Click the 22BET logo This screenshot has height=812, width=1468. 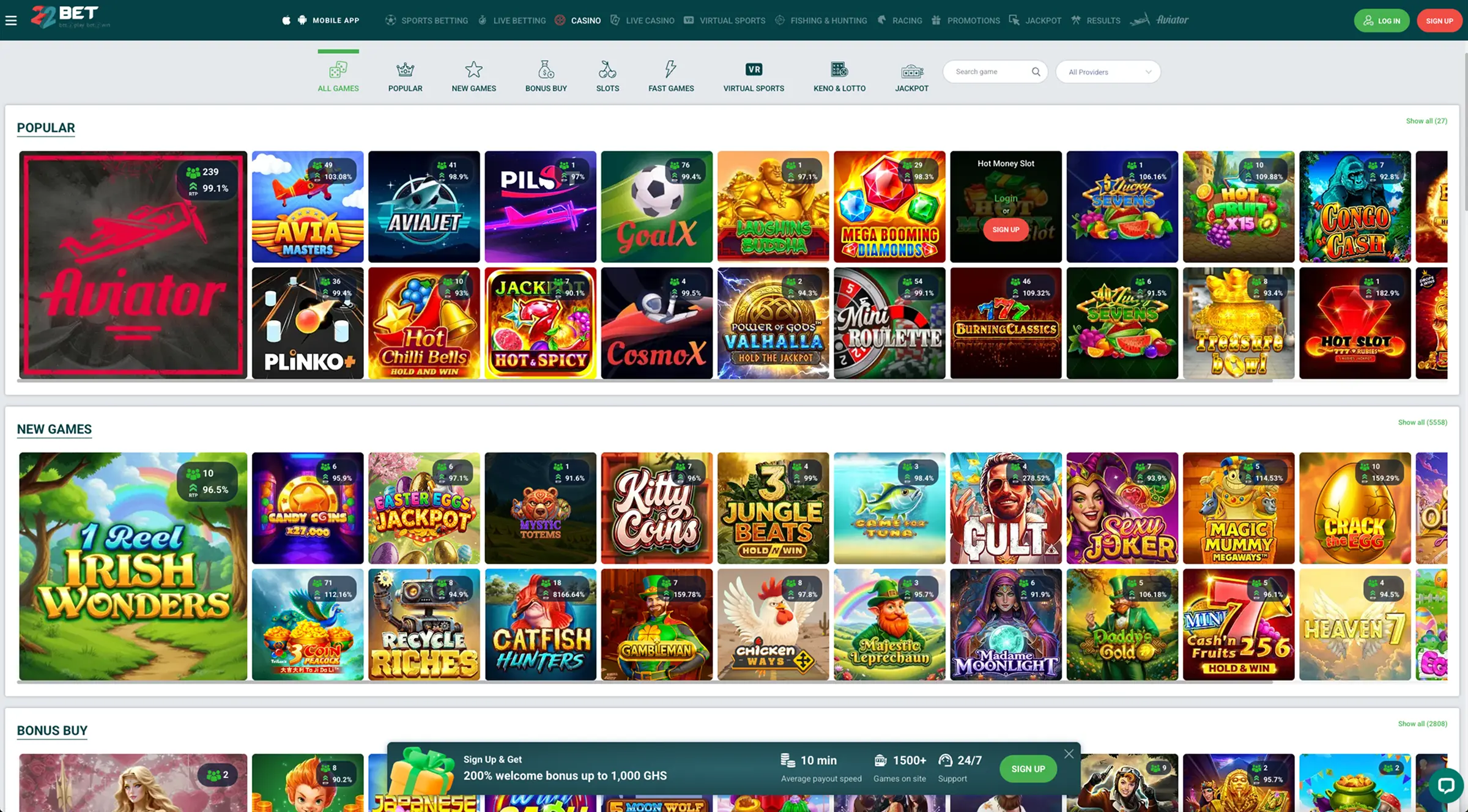pyautogui.click(x=71, y=17)
